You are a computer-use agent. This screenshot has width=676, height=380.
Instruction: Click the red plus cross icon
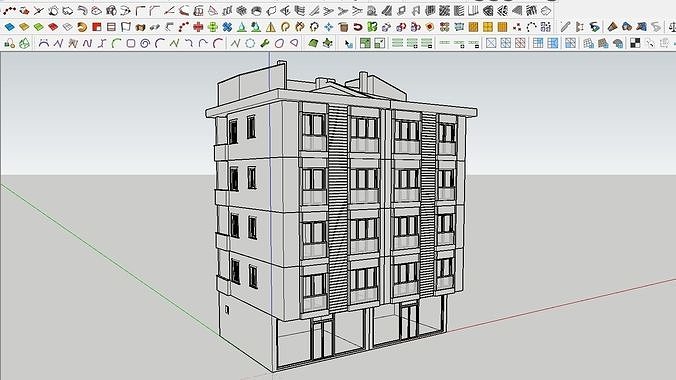click(198, 27)
